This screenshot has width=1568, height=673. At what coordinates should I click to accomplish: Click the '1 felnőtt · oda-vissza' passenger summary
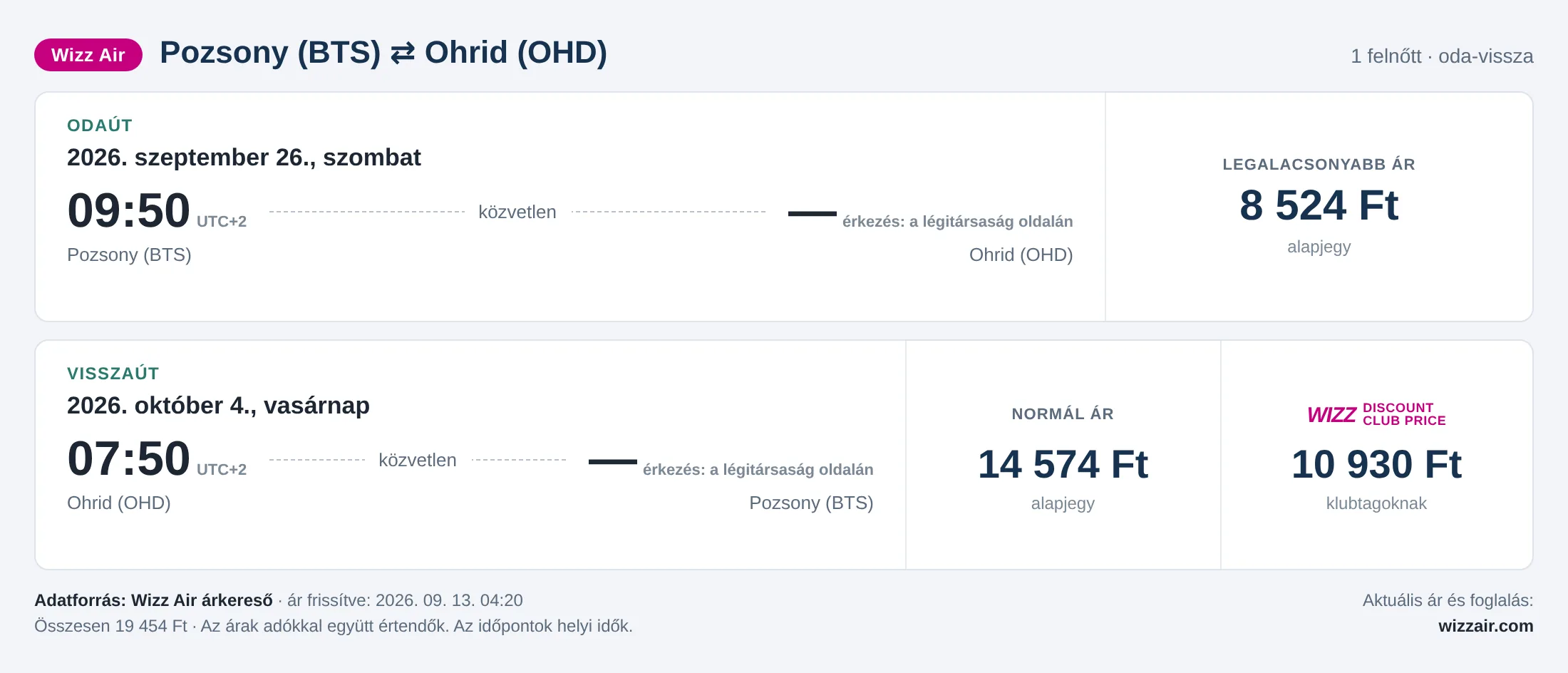click(x=1442, y=56)
